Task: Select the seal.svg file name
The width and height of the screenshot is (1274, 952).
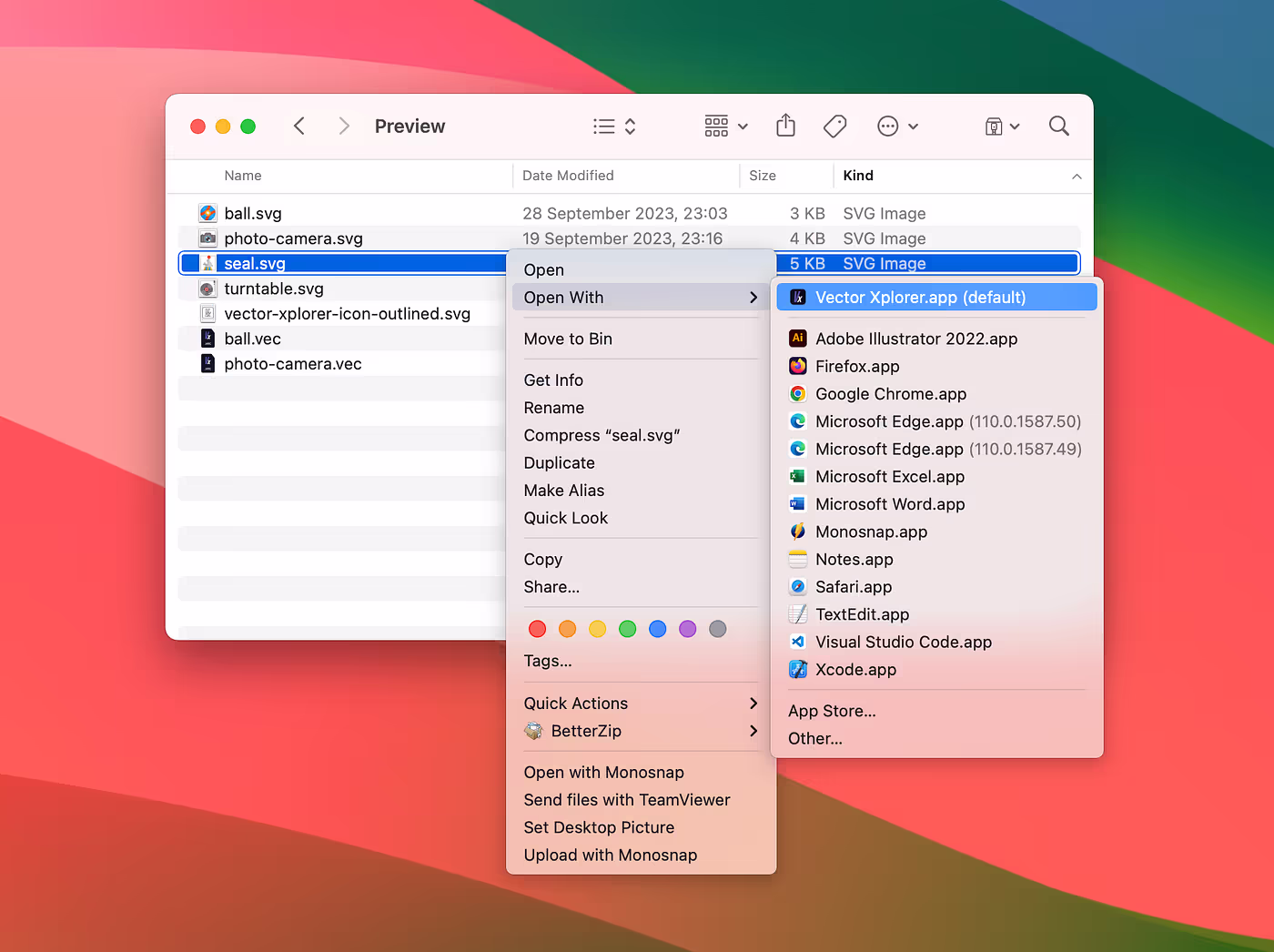Action: click(x=255, y=264)
